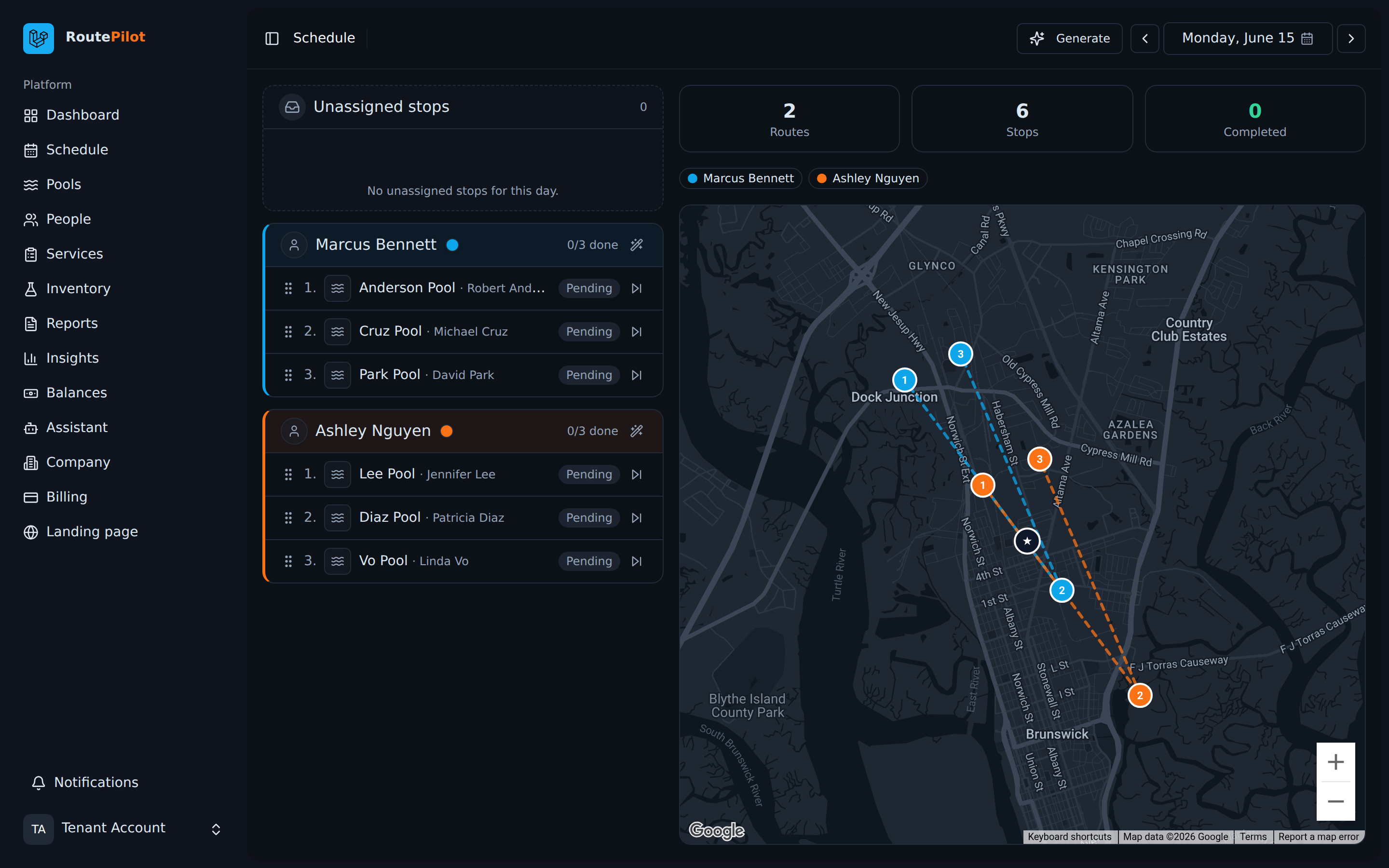Grab the drag handle for Lee Pool
The width and height of the screenshot is (1389, 868).
288,474
